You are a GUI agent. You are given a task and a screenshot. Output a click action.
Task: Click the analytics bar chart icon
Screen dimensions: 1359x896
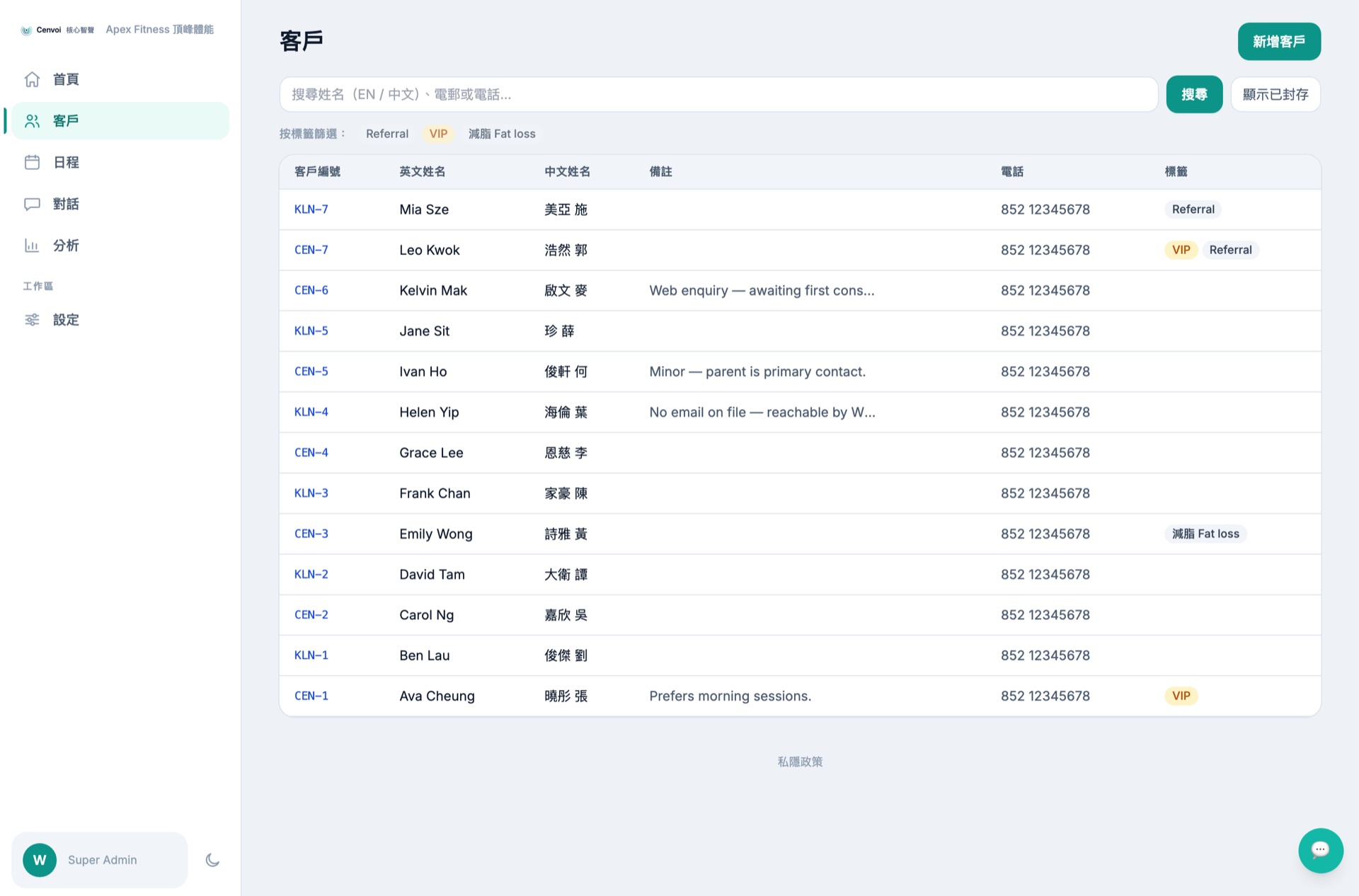pyautogui.click(x=32, y=246)
